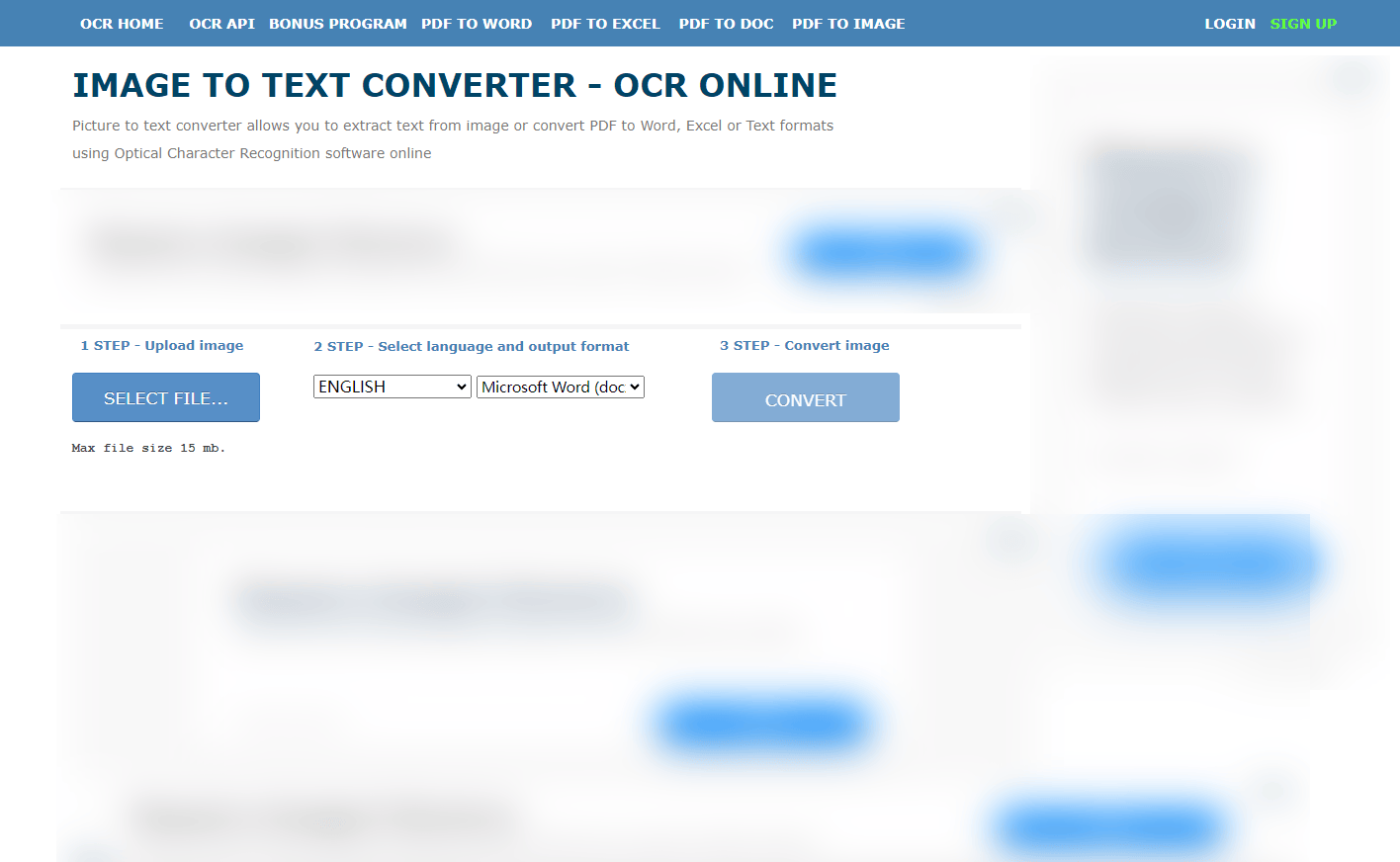The image size is (1400, 862).
Task: Open the Microsoft Word output format dropdown
Action: coord(560,388)
